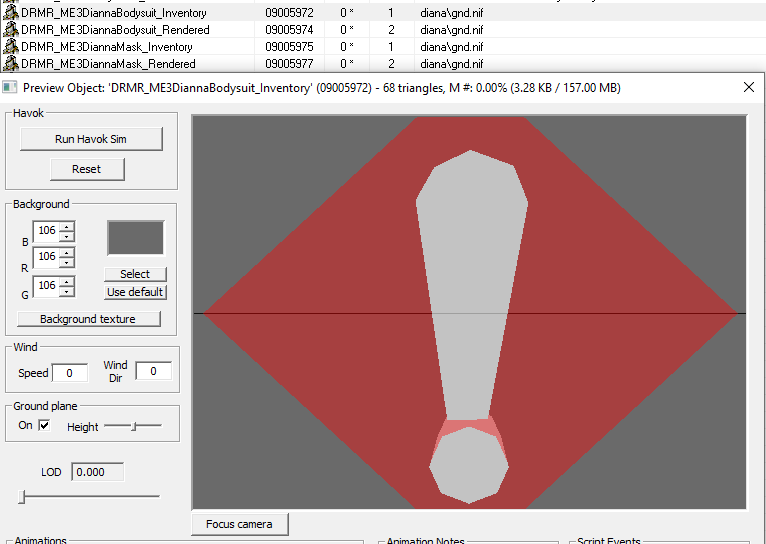Click Use default background button
The height and width of the screenshot is (544, 766).
135,292
